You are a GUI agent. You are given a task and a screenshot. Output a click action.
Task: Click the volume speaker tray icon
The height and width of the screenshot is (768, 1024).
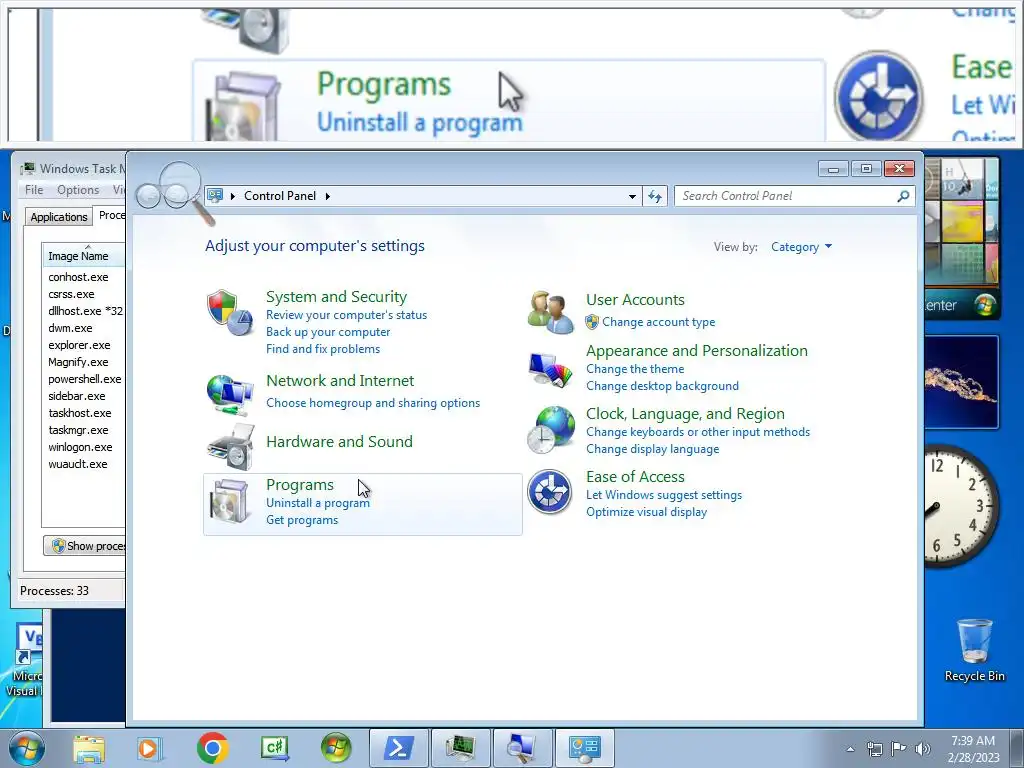coord(923,748)
